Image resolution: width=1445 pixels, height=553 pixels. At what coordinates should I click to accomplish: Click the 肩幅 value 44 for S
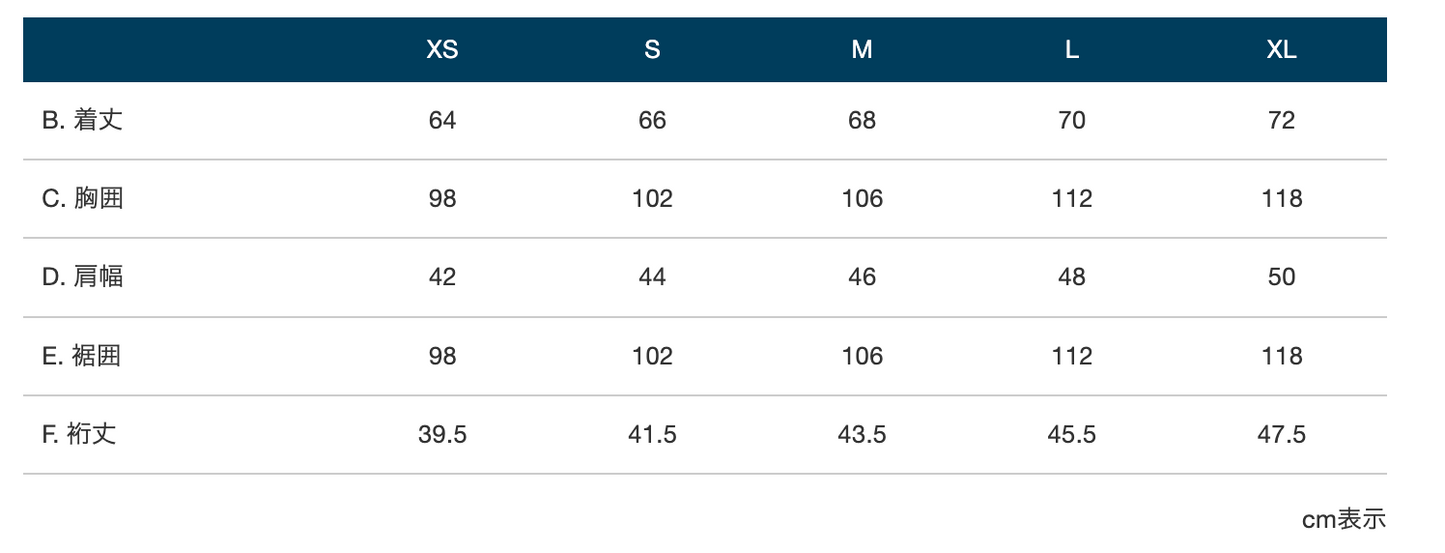(652, 277)
